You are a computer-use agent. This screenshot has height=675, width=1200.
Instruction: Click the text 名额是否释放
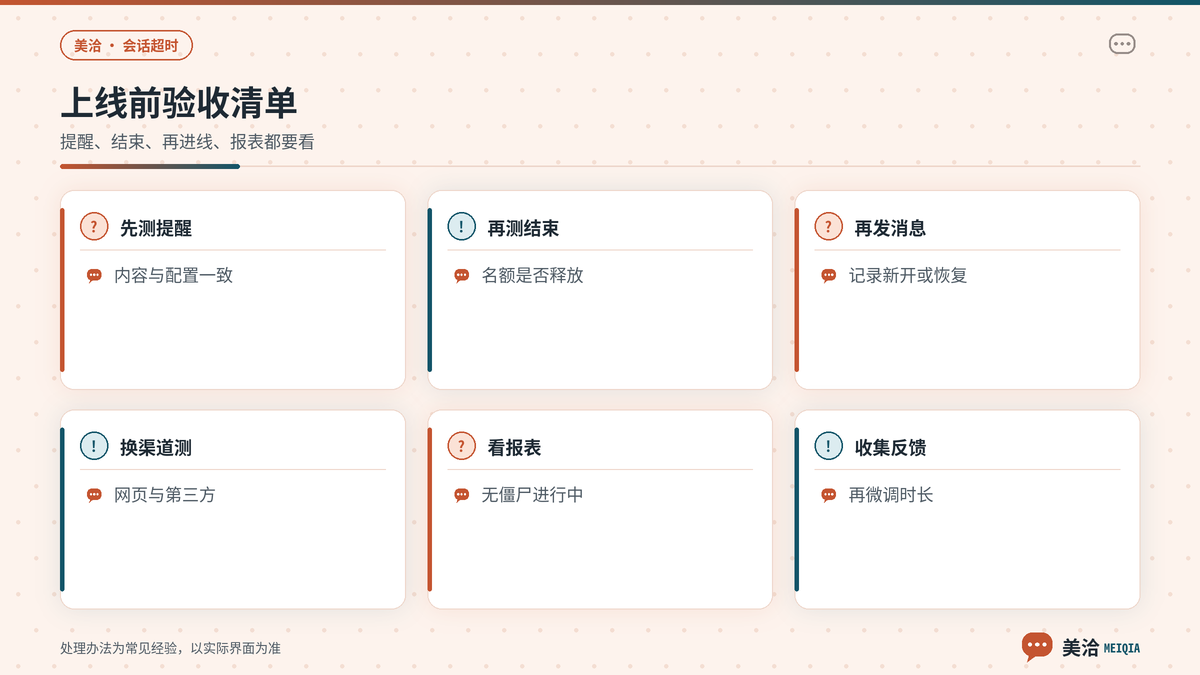532,275
